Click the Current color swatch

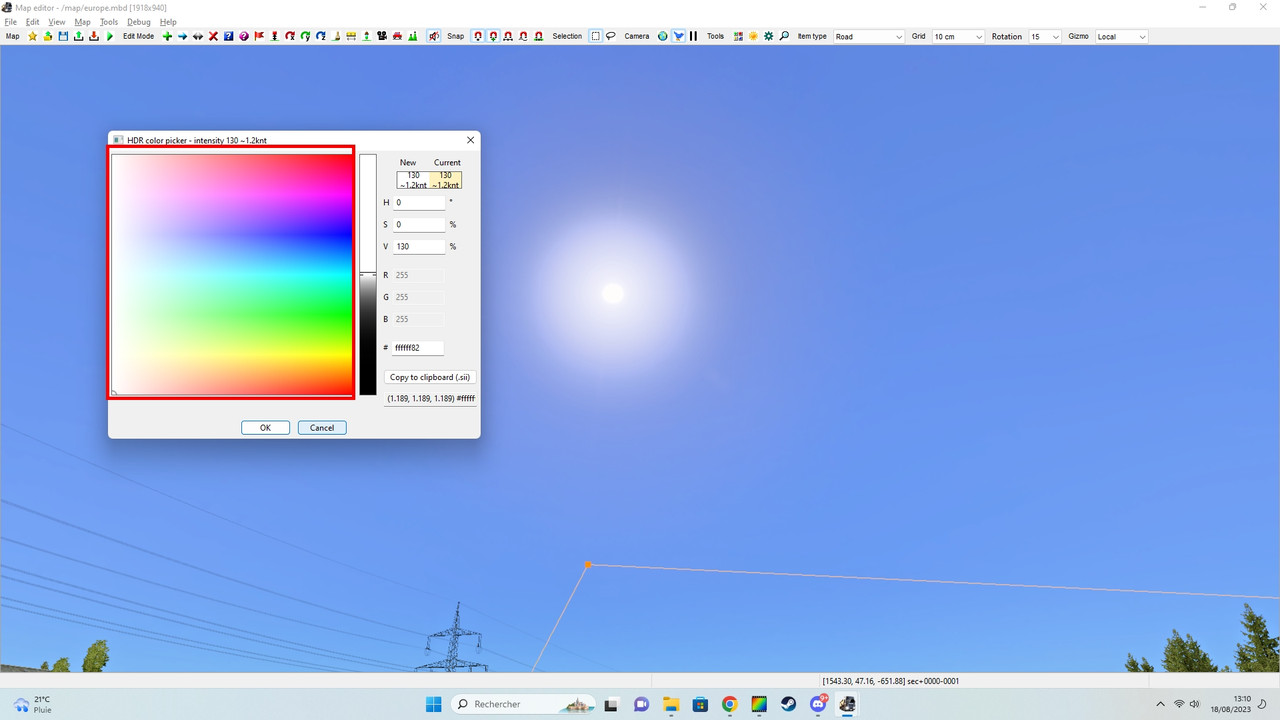pyautogui.click(x=446, y=180)
